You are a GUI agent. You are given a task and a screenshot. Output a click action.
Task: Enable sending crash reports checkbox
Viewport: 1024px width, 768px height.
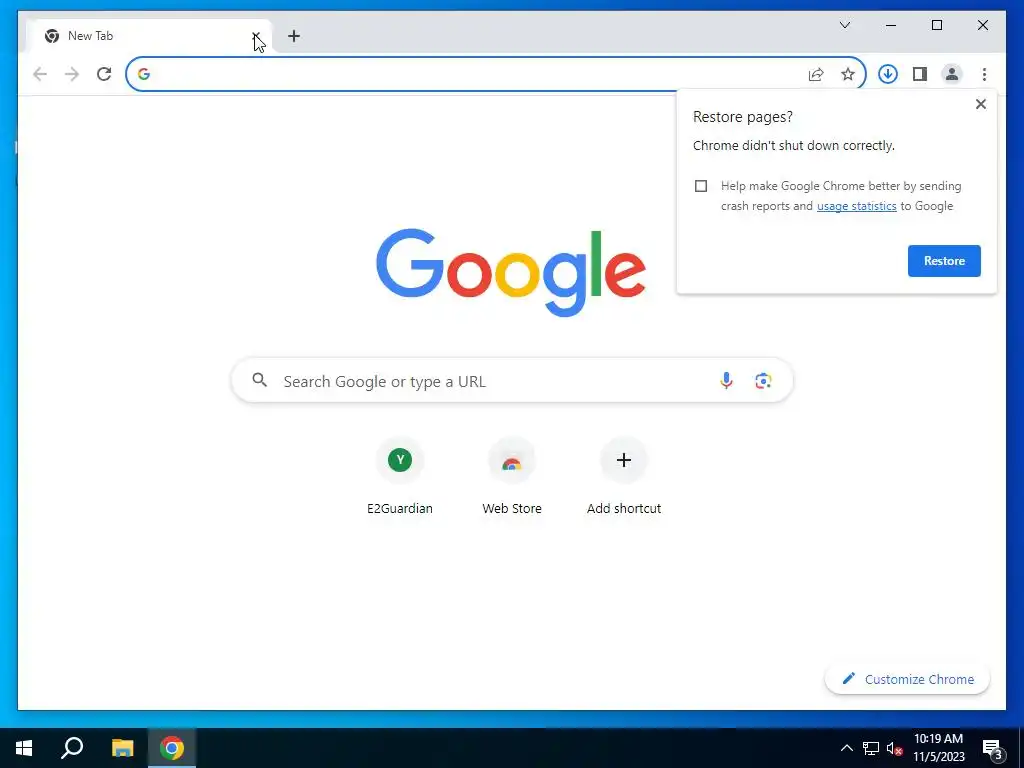[701, 186]
